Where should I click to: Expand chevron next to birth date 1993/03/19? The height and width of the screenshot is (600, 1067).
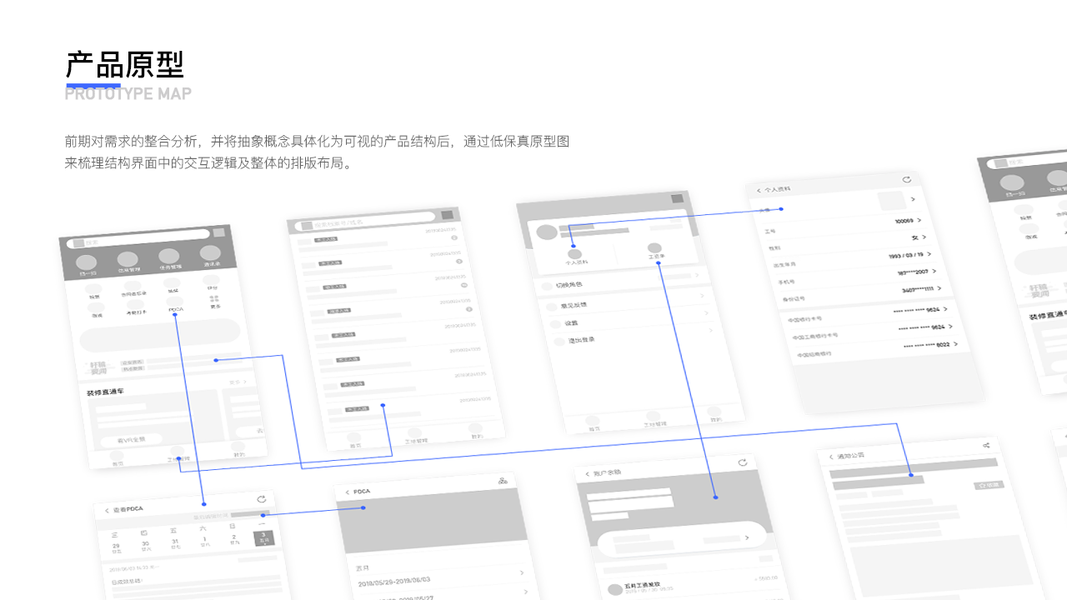pos(929,254)
